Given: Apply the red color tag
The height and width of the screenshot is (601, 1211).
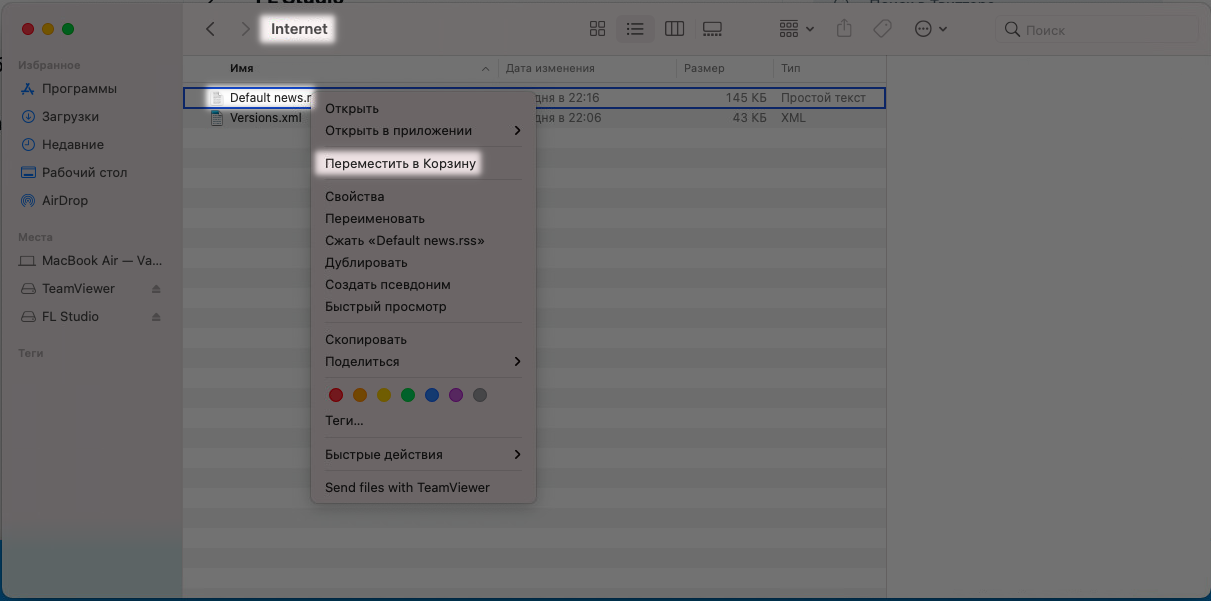Looking at the screenshot, I should pos(336,395).
